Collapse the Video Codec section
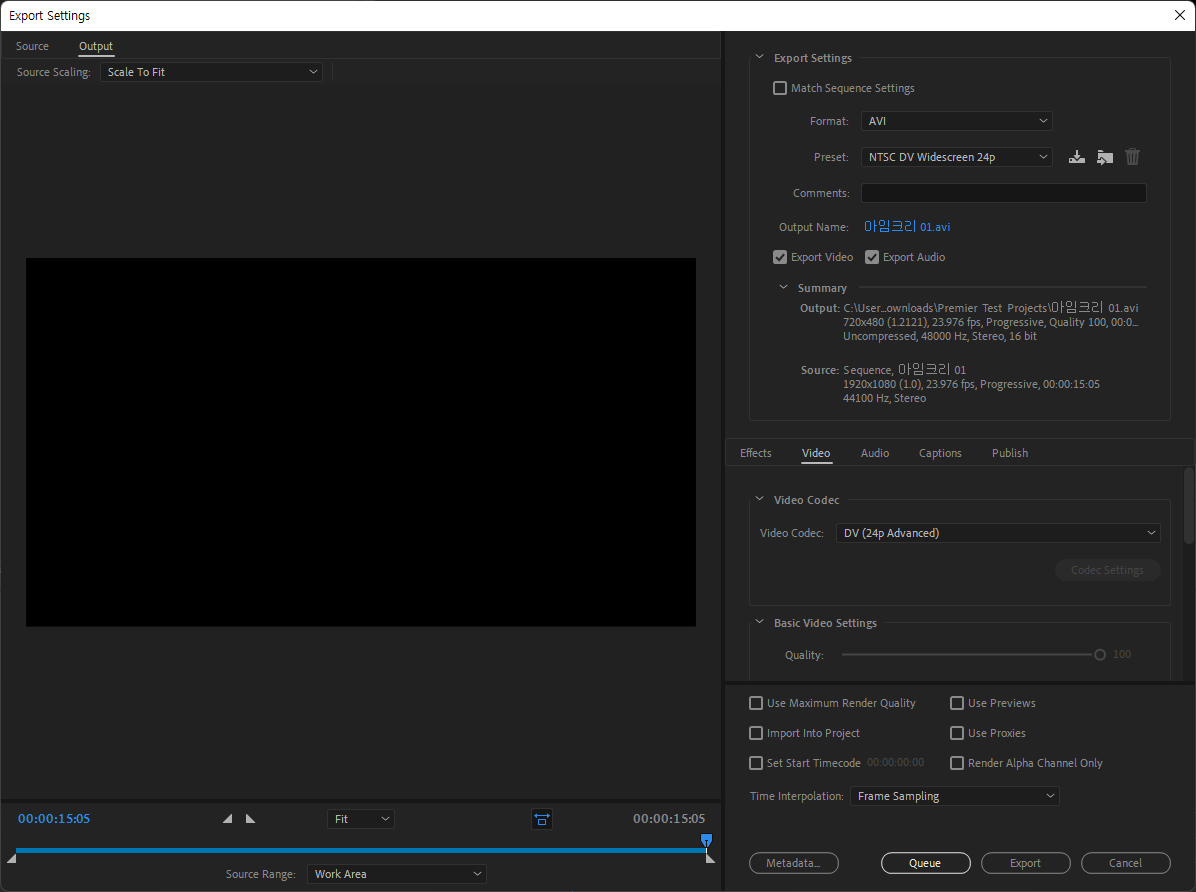The height and width of the screenshot is (892, 1196). pyautogui.click(x=759, y=499)
